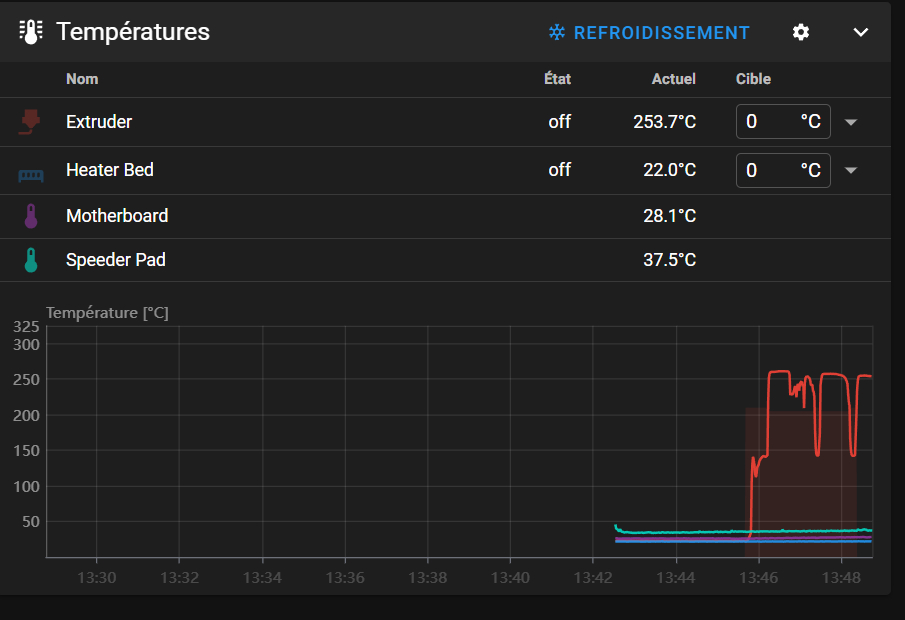The height and width of the screenshot is (620, 905).
Task: Click the Heater Bed off state text
Action: point(559,170)
